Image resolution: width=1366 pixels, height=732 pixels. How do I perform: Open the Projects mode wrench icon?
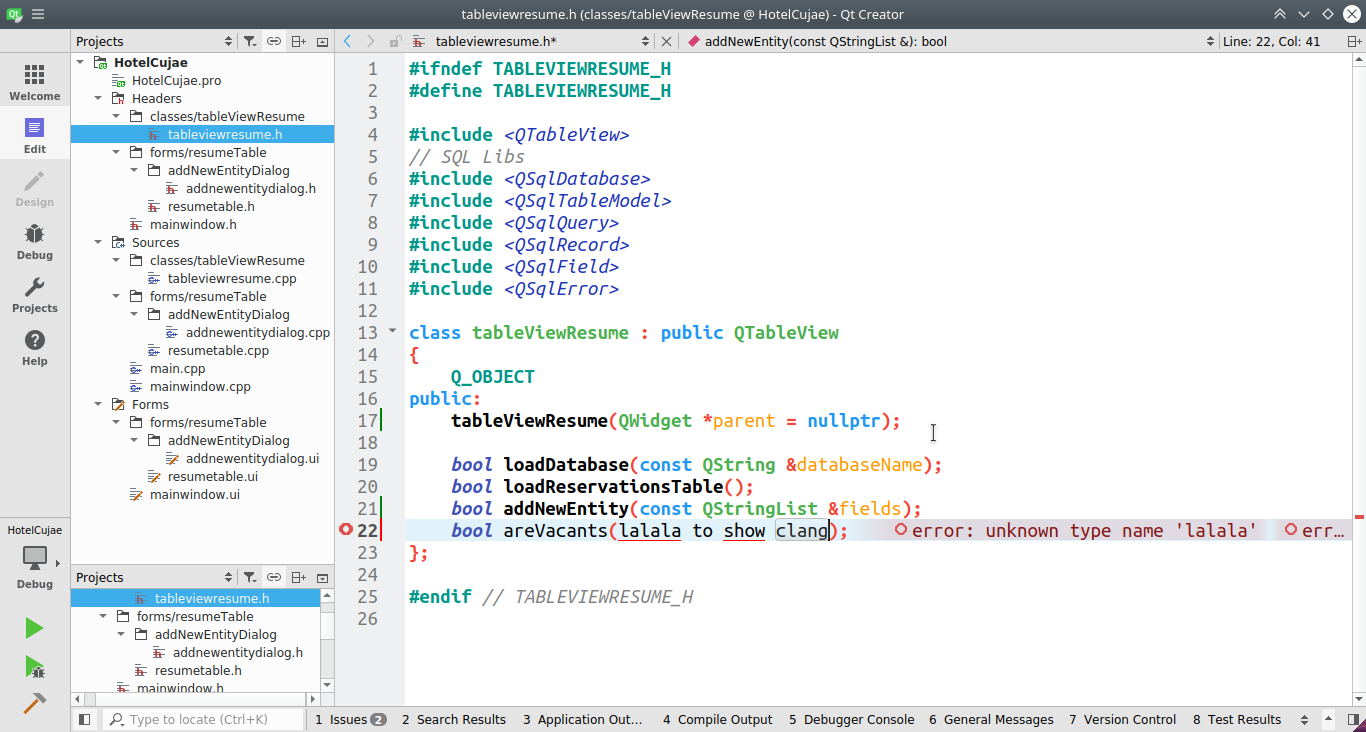[x=35, y=294]
